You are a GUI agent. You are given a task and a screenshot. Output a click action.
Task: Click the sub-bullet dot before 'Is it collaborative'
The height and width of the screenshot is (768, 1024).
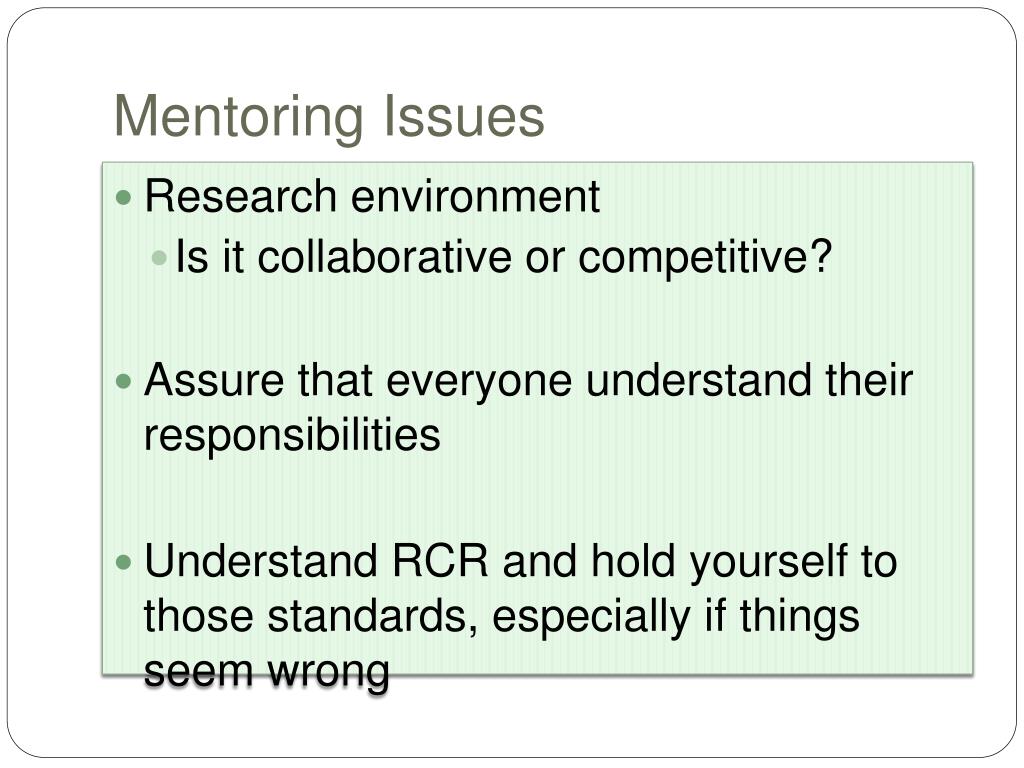pyautogui.click(x=159, y=257)
